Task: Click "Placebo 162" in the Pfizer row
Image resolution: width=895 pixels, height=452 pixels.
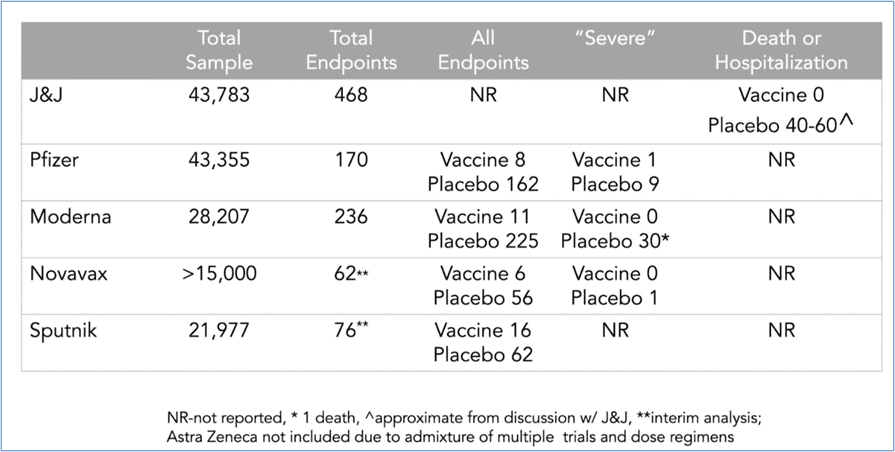Action: point(483,184)
